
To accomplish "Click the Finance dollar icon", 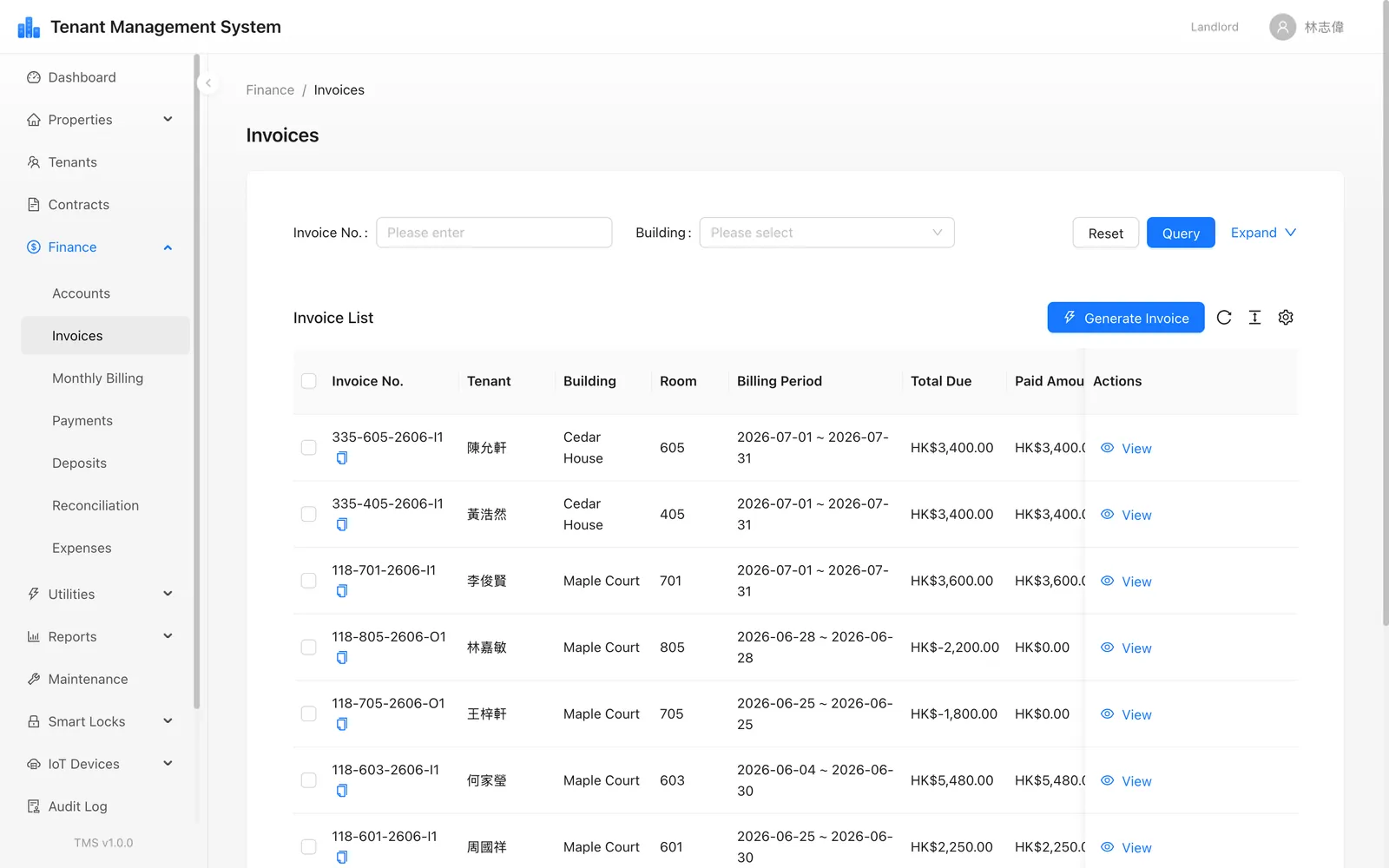I will tap(34, 247).
